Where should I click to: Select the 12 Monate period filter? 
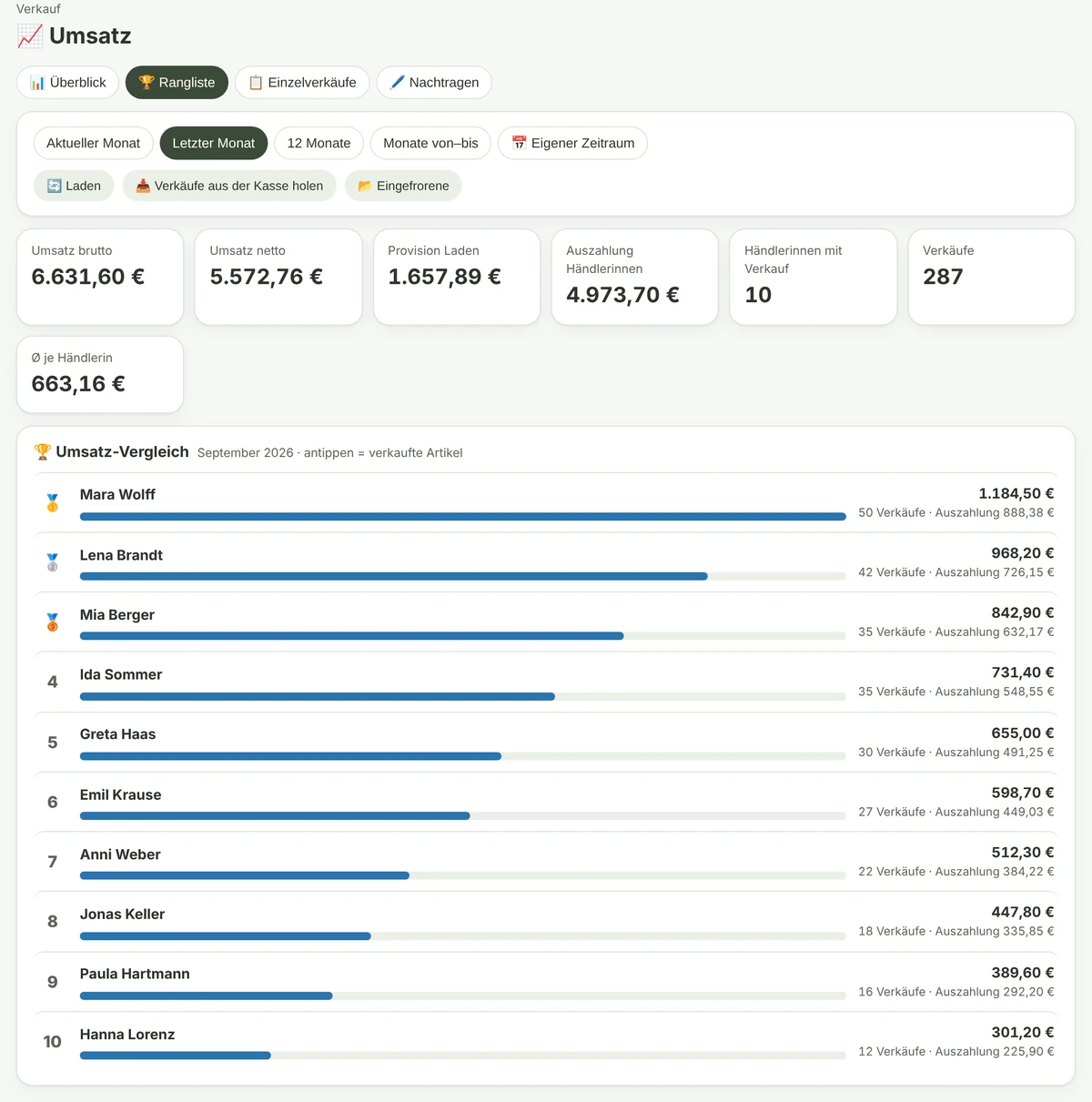point(318,143)
